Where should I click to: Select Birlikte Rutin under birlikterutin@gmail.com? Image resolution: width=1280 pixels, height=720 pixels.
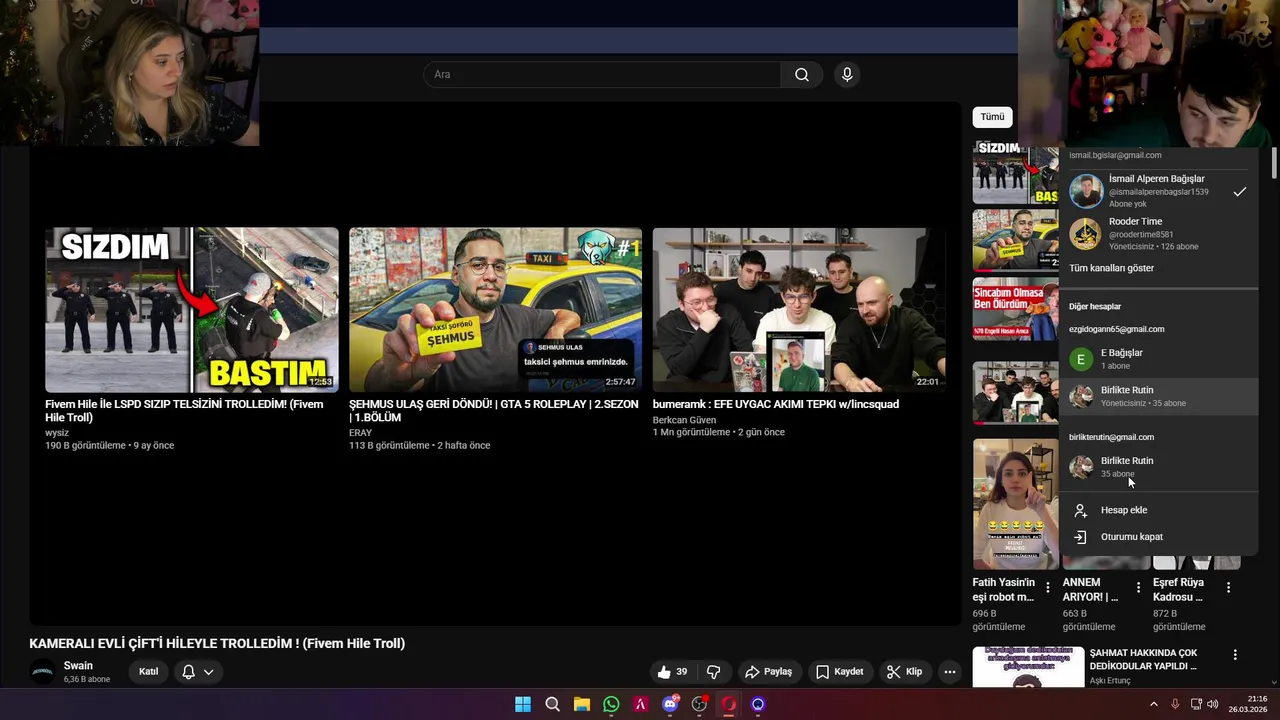click(x=1158, y=466)
